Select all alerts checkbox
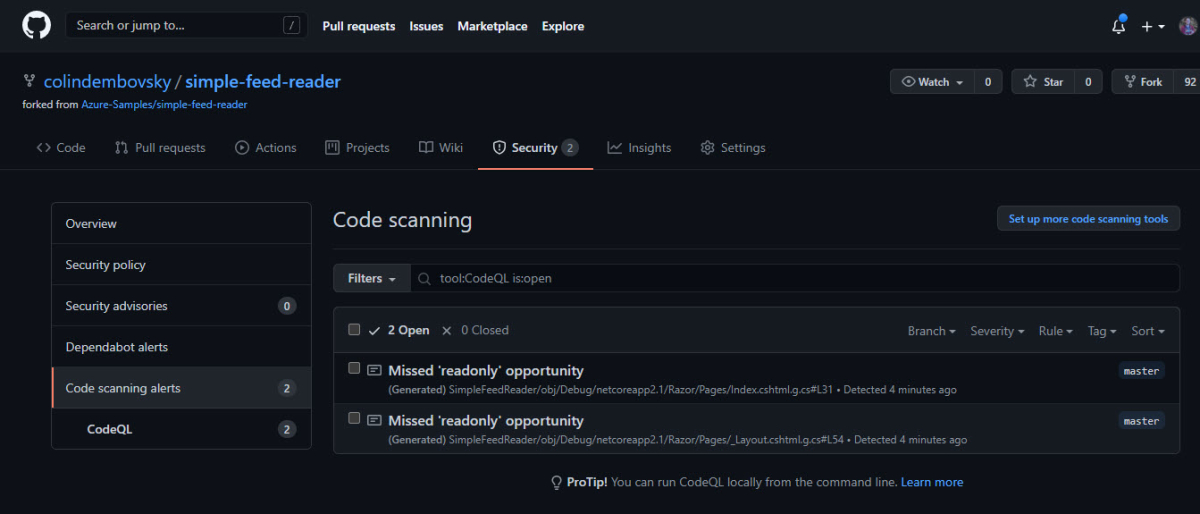 coord(354,329)
